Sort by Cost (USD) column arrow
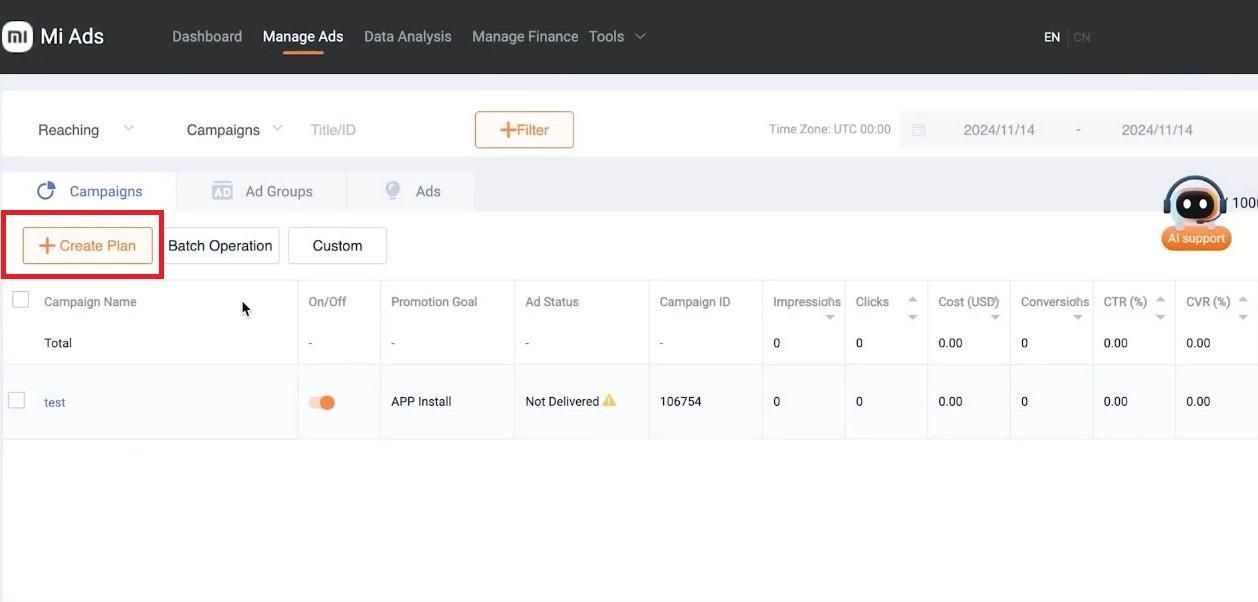This screenshot has height=602, width=1258. click(995, 316)
